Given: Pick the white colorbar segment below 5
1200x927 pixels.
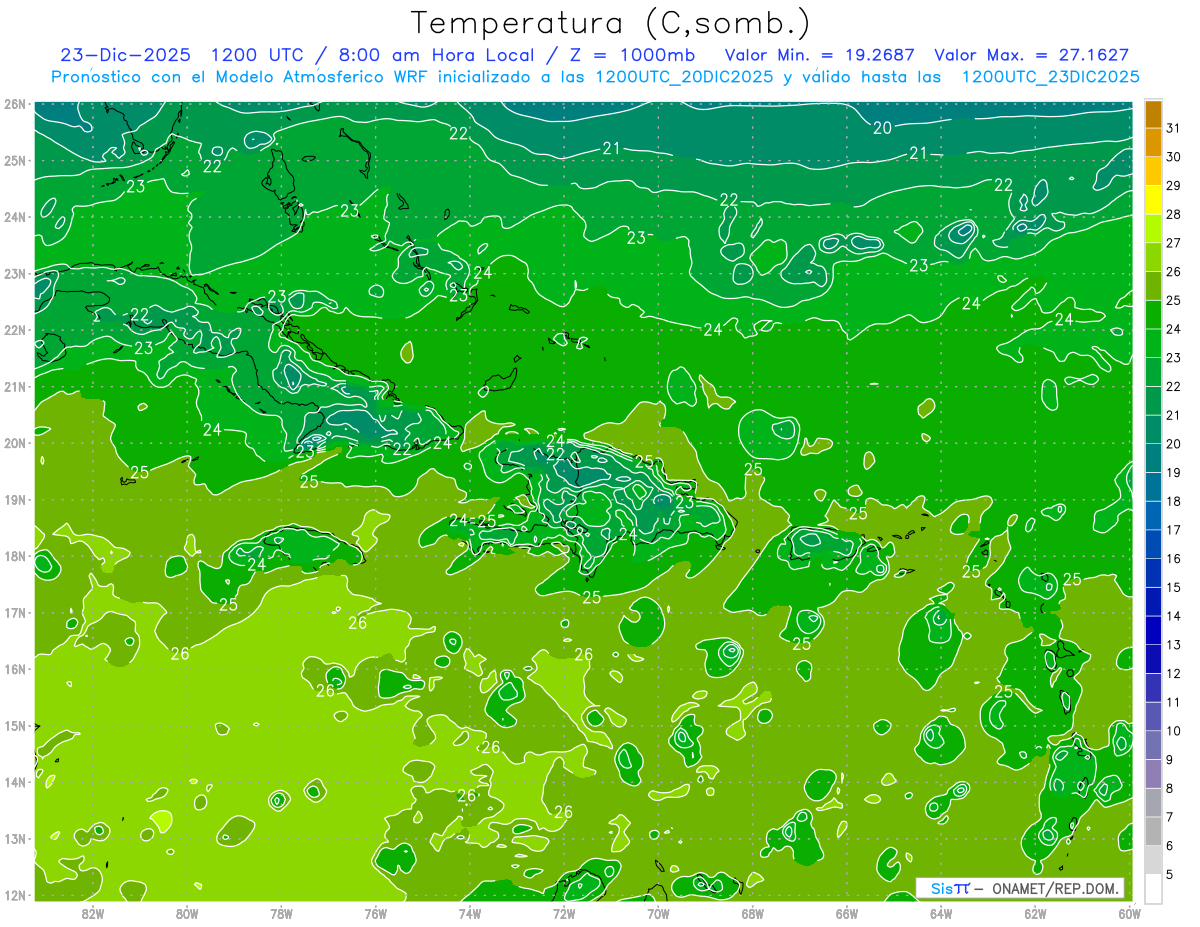Looking at the screenshot, I should (1153, 888).
